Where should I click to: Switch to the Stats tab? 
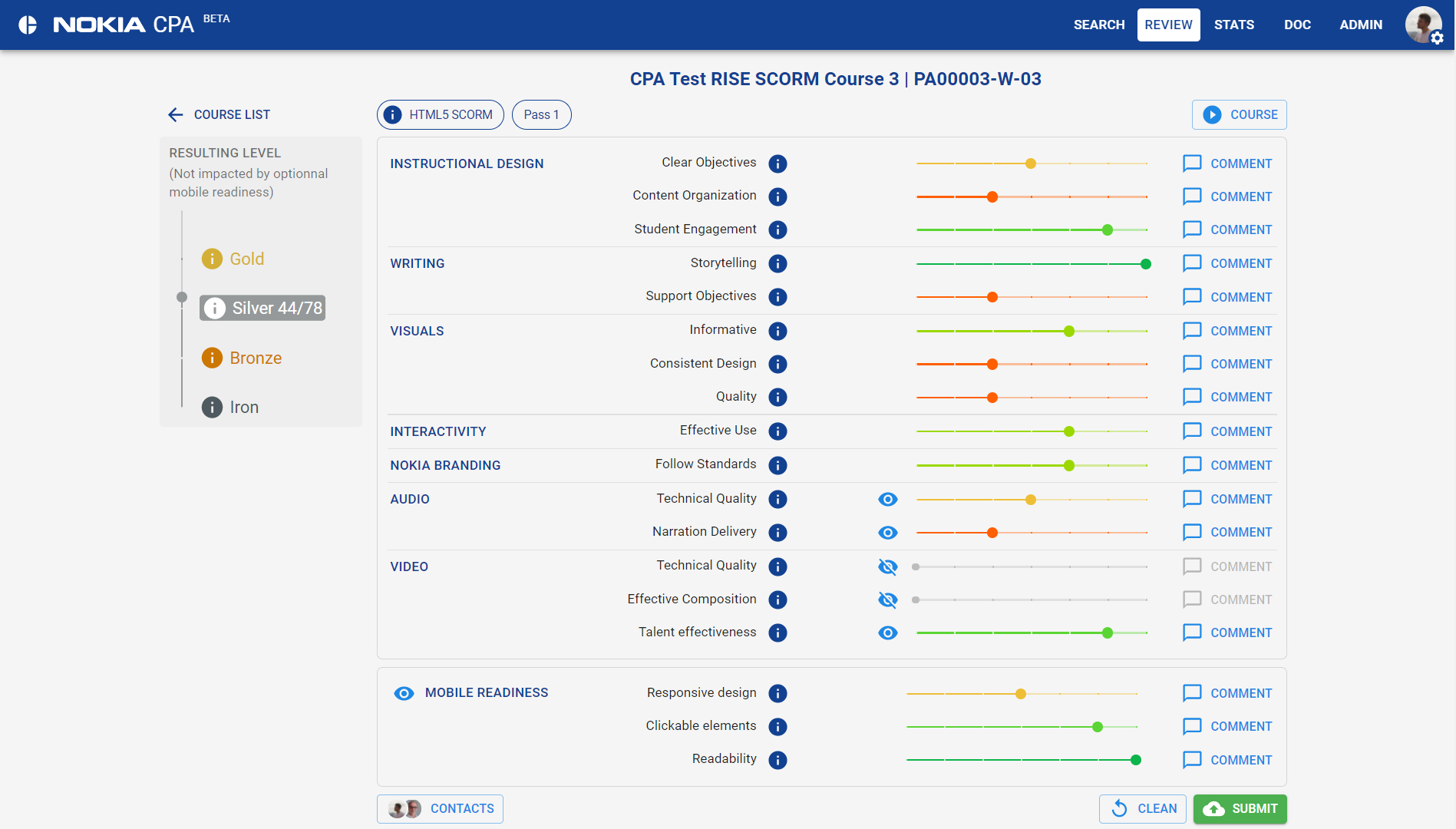[1233, 25]
